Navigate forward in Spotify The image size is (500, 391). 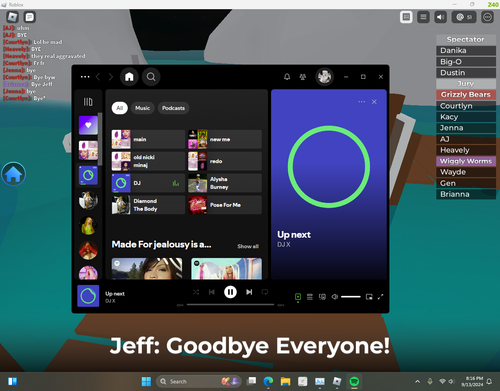pyautogui.click(x=111, y=77)
